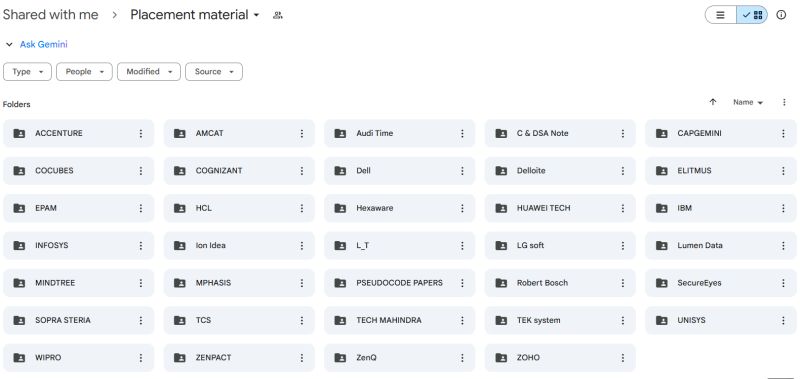Expand the Type filter dropdown

coord(28,72)
